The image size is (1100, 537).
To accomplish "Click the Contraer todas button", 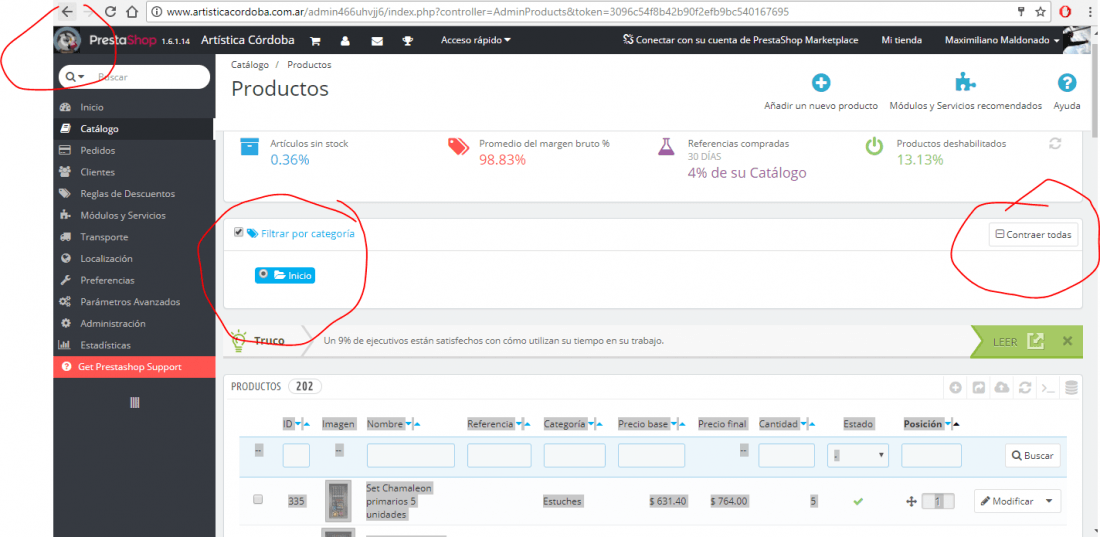I will click(1033, 235).
